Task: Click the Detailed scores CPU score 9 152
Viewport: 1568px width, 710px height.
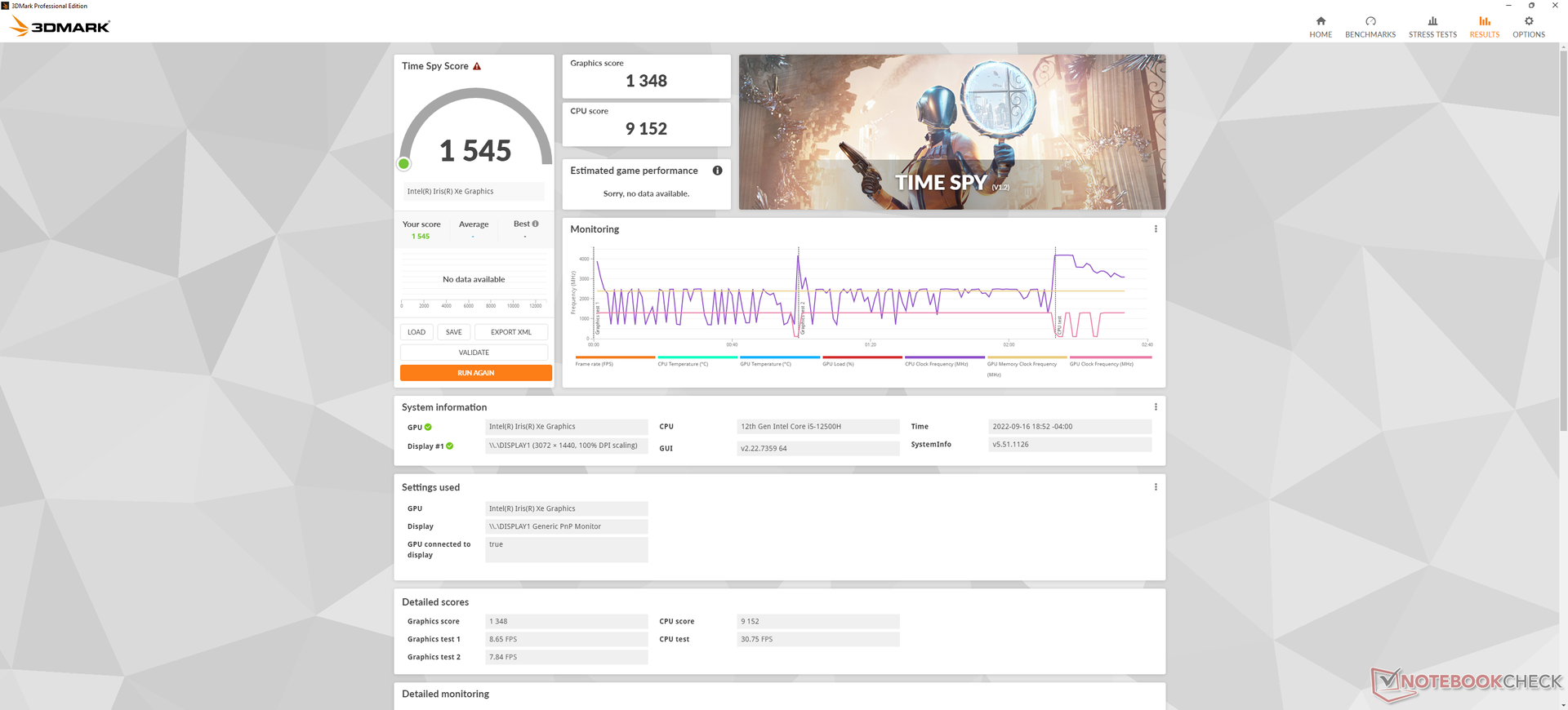Action: tap(817, 621)
